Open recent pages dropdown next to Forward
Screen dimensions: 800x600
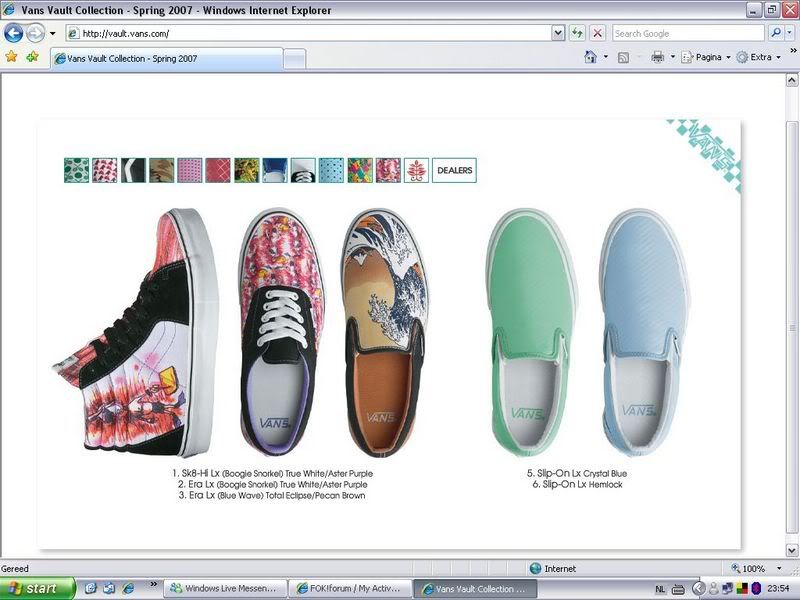click(52, 34)
